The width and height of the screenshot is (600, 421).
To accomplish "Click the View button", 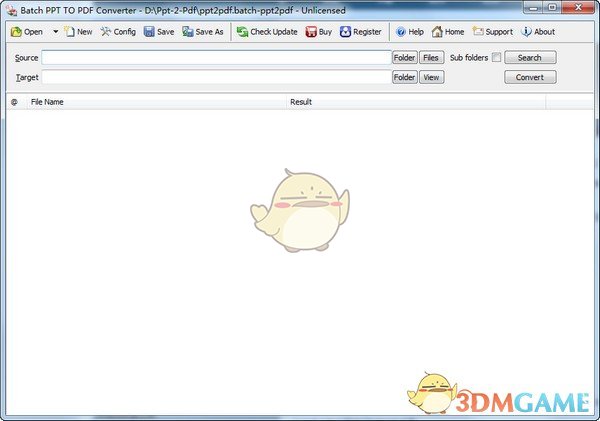I will click(x=431, y=77).
